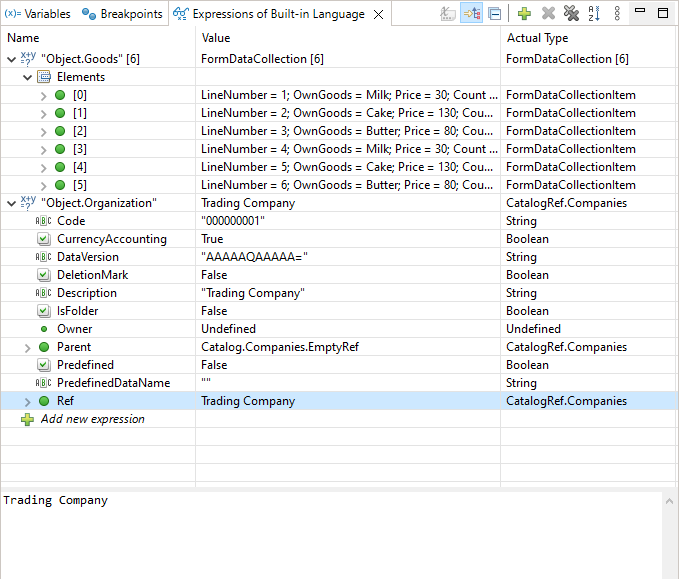This screenshot has height=579, width=679.
Task: Click the single-X Remove selected expression icon
Action: 548,14
